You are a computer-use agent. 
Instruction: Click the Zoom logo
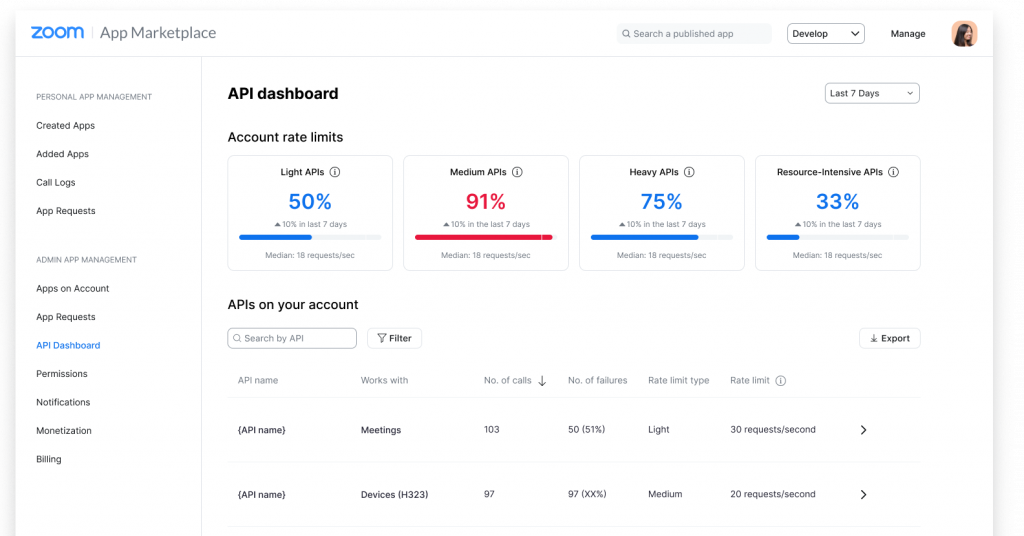point(57,33)
